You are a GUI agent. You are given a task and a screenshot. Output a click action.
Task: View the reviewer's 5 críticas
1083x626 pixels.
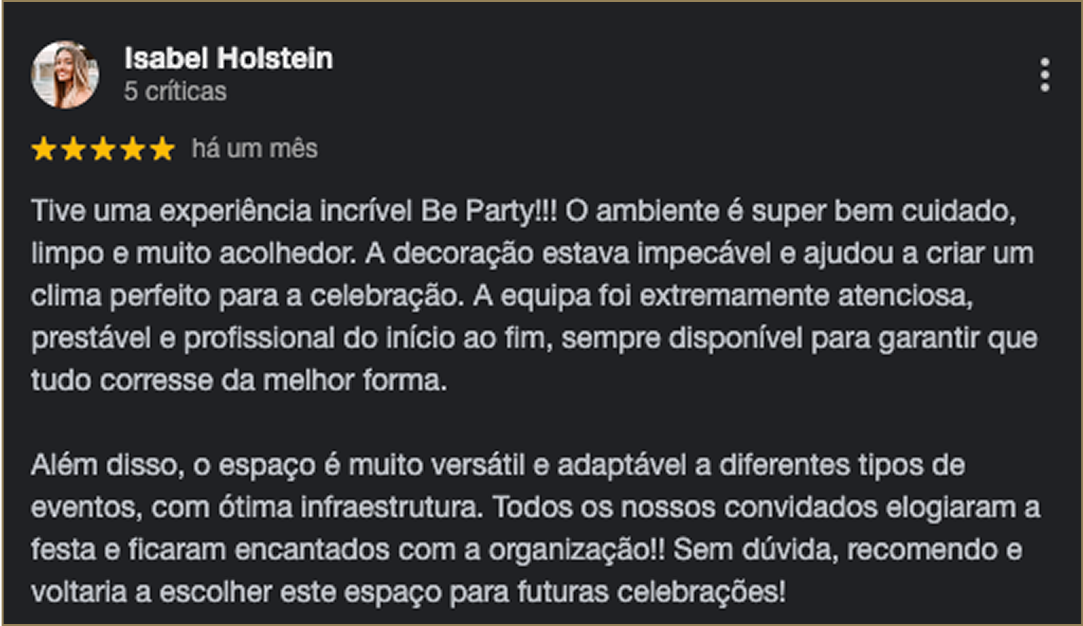175,91
